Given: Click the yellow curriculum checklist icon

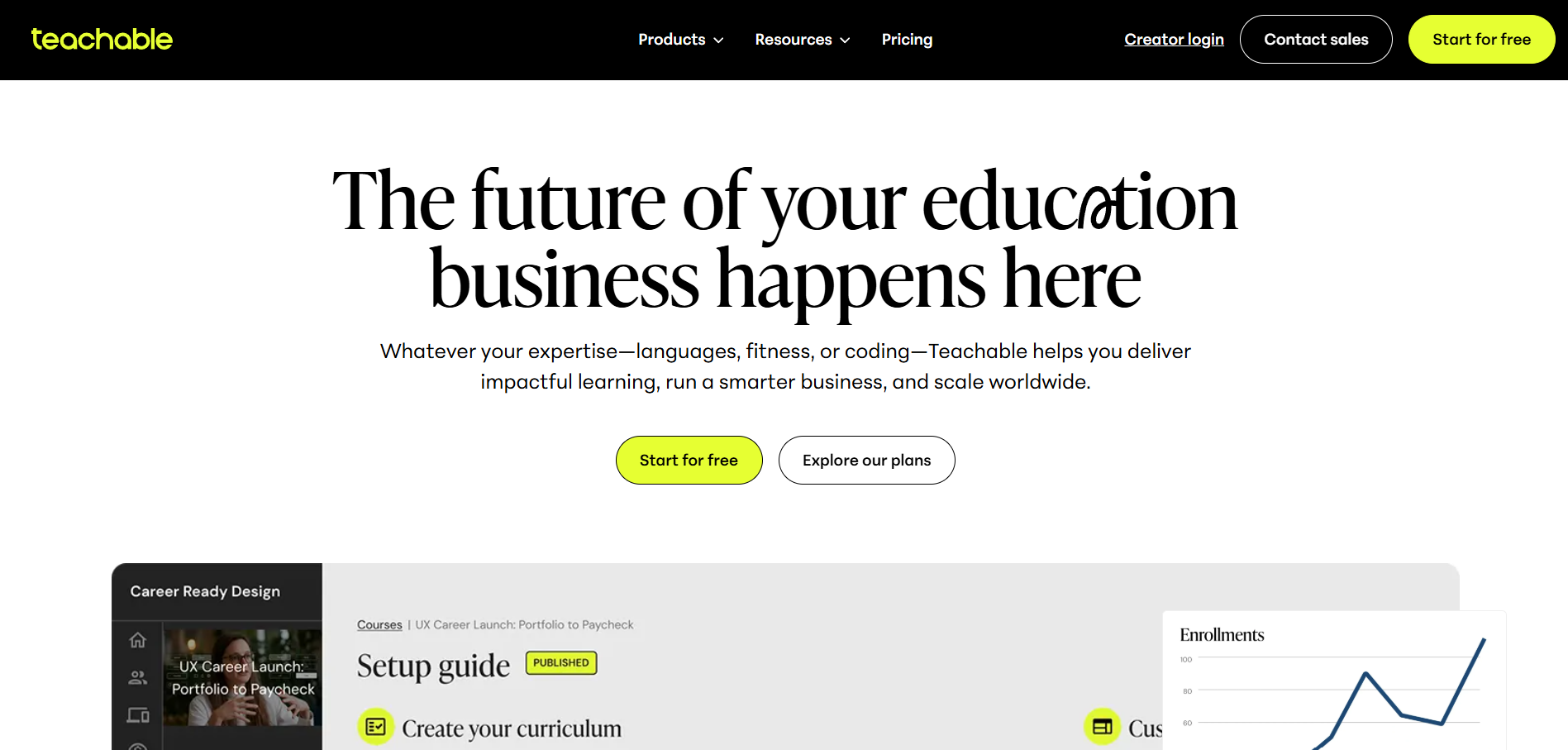Looking at the screenshot, I should point(376,727).
